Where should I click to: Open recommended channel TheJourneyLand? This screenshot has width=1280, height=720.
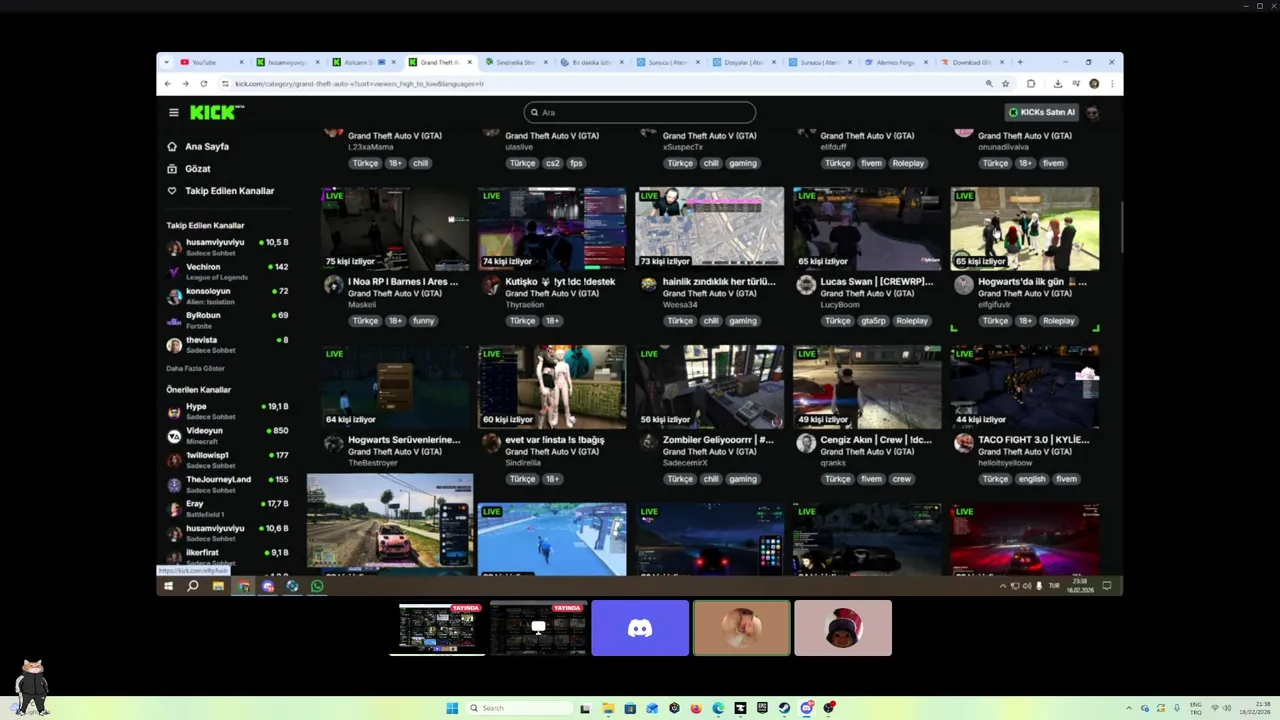[x=227, y=484]
